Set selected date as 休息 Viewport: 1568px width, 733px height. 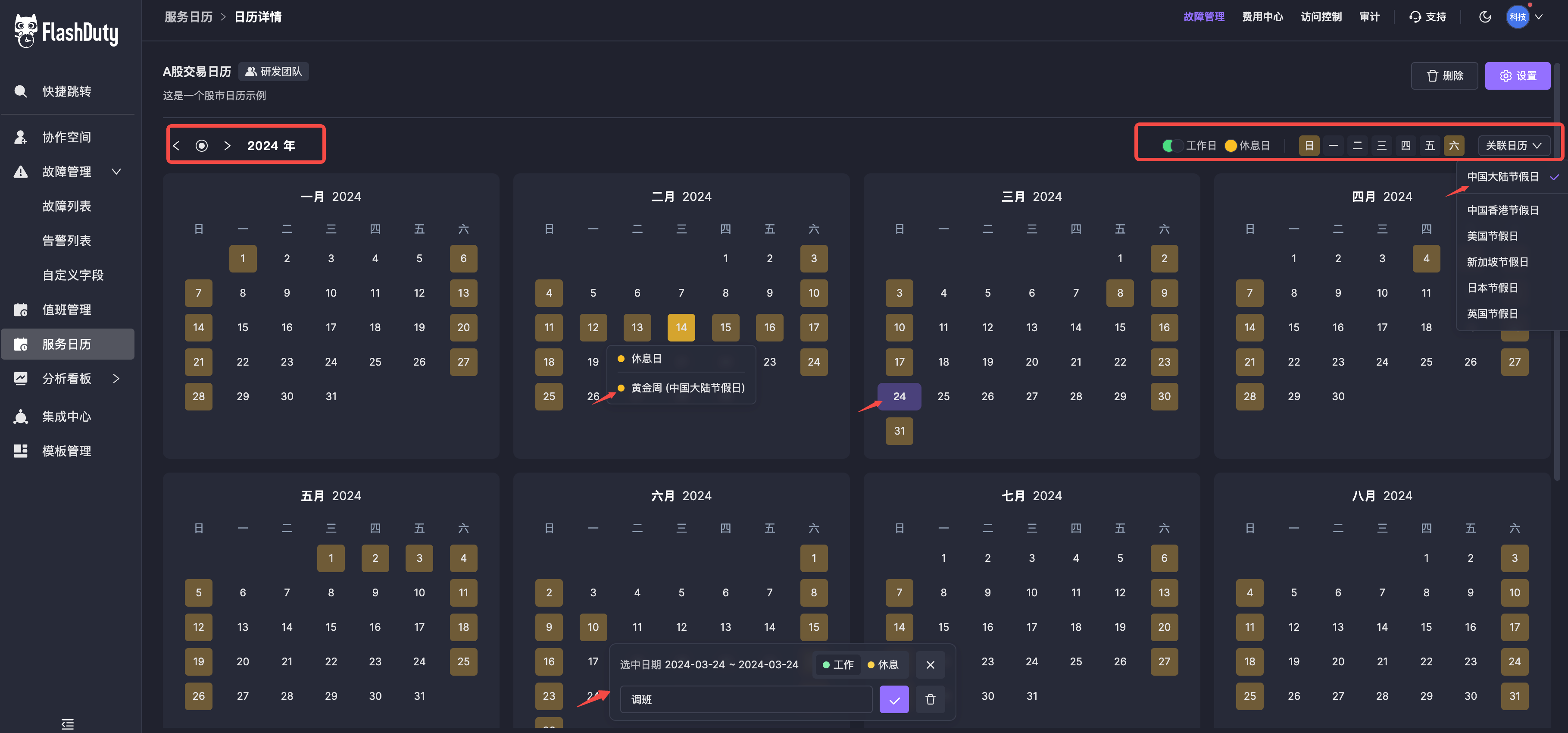pyautogui.click(x=883, y=665)
